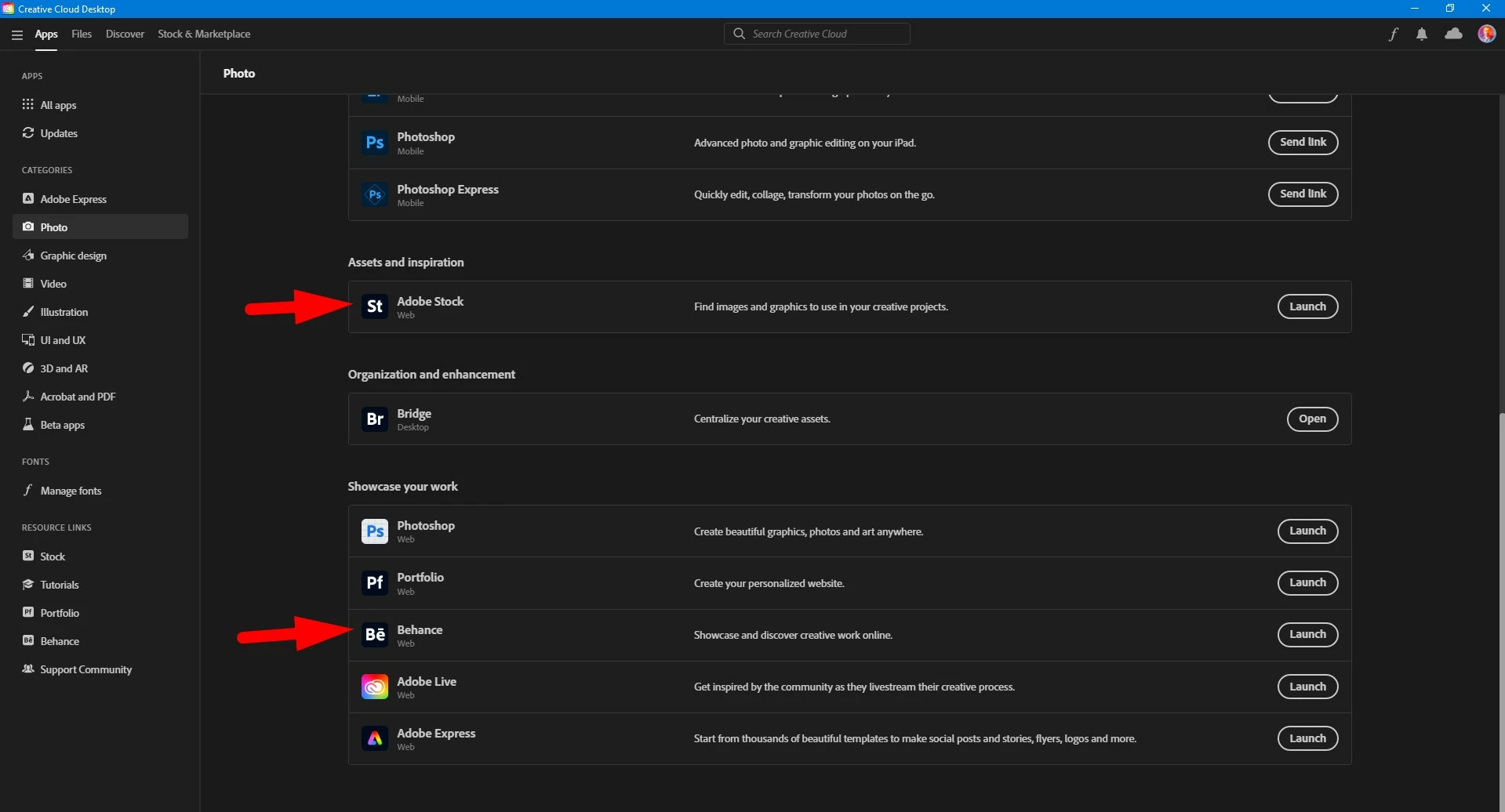Open Bridge desktop app
Viewport: 1505px width, 812px height.
1312,419
